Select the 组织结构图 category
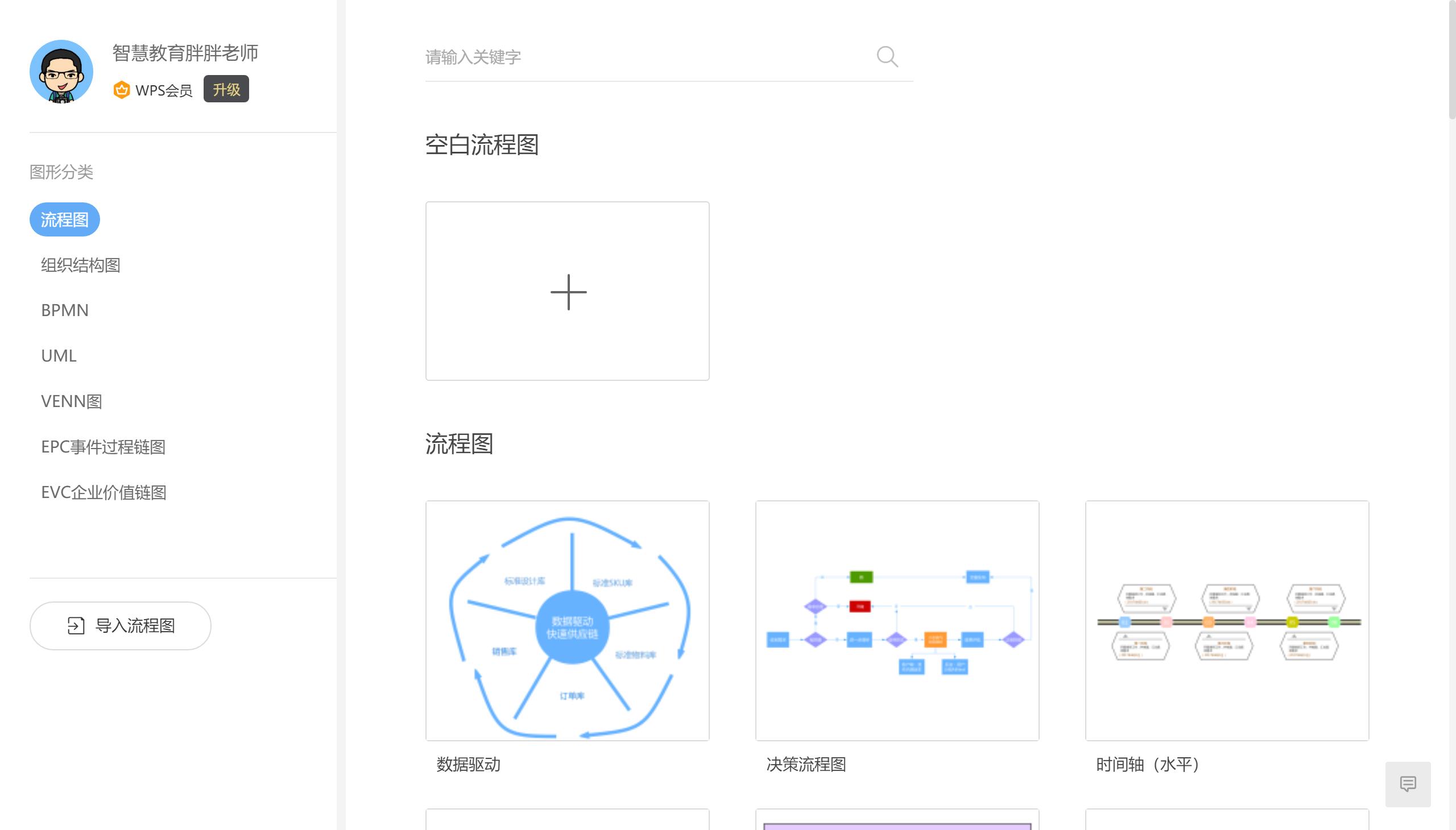 80,265
